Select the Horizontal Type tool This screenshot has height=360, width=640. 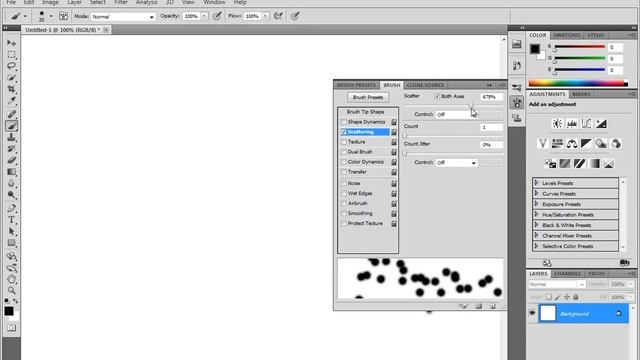coord(11,220)
